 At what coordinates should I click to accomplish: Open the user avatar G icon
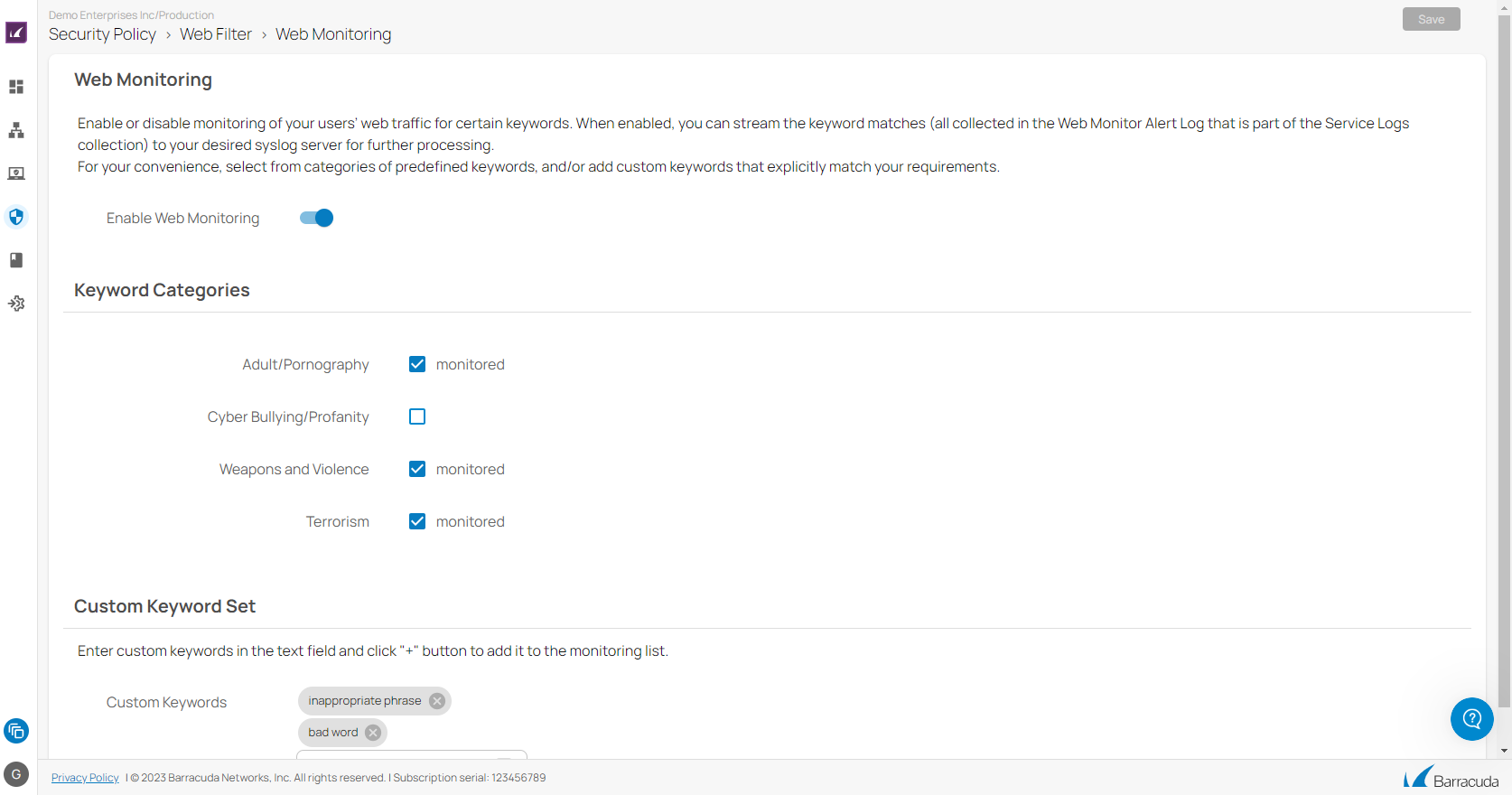[x=16, y=774]
